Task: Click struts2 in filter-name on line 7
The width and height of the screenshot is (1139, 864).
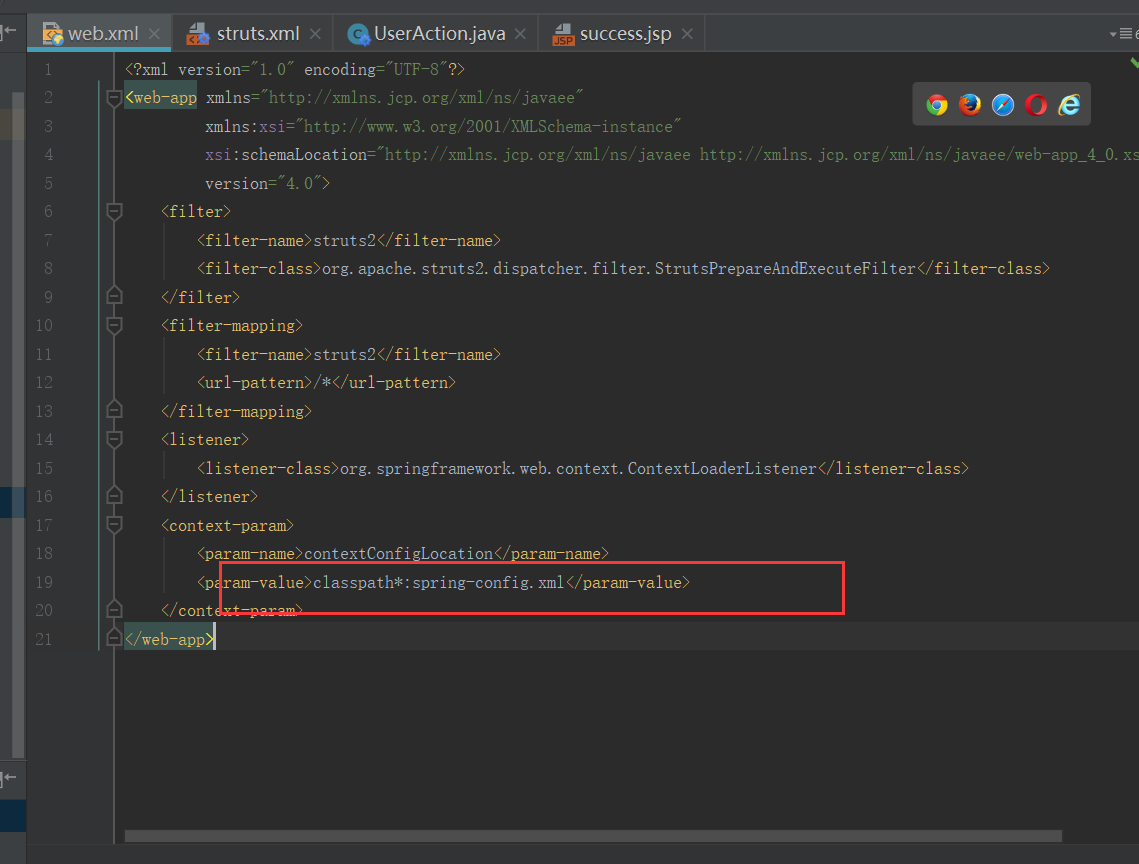Action: (344, 241)
